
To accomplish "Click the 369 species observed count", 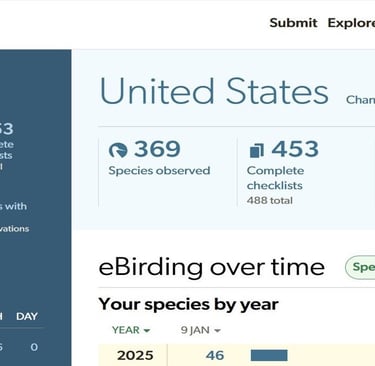I will tap(157, 149).
